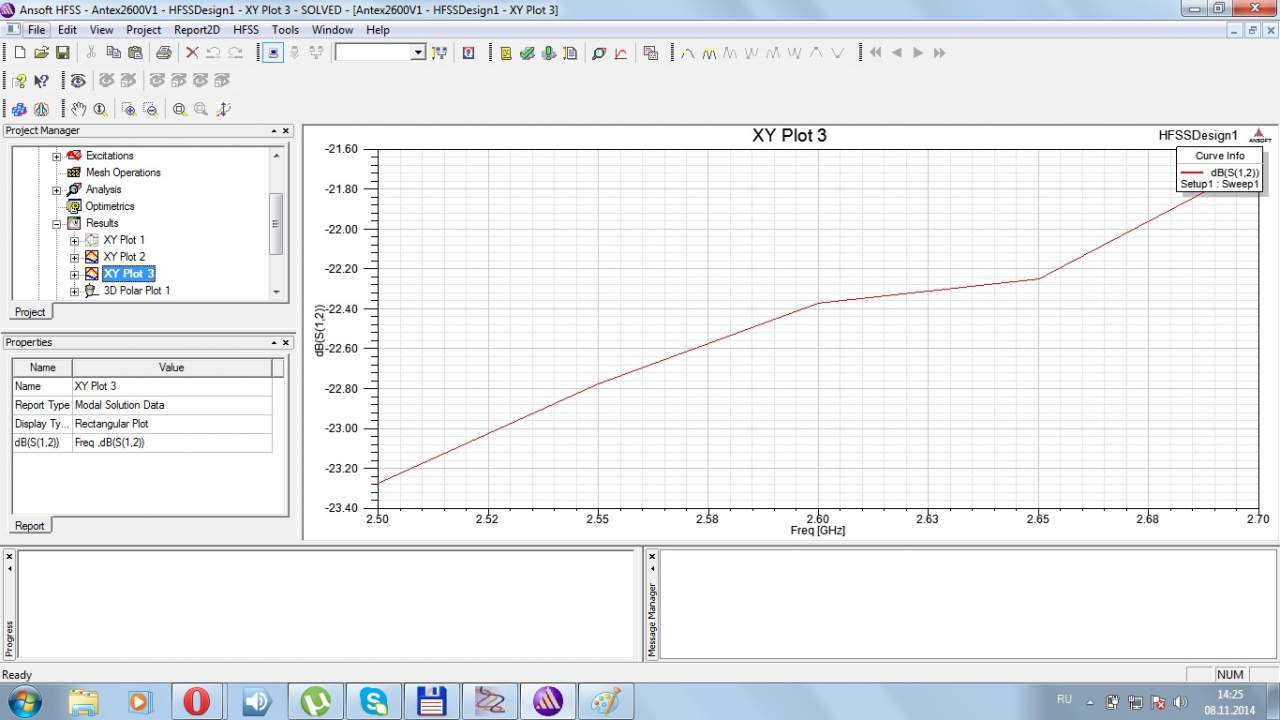Screen dimensions: 1280x720
Task: Open Skype from the Windows taskbar
Action: pos(375,701)
